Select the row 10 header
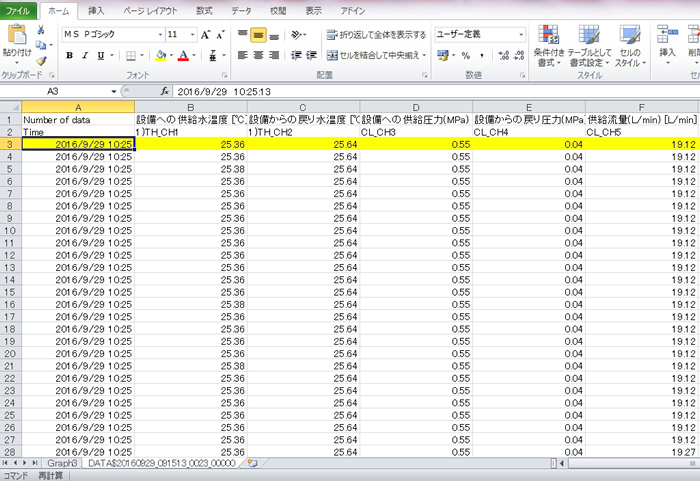The image size is (700, 481). pyautogui.click(x=10, y=231)
